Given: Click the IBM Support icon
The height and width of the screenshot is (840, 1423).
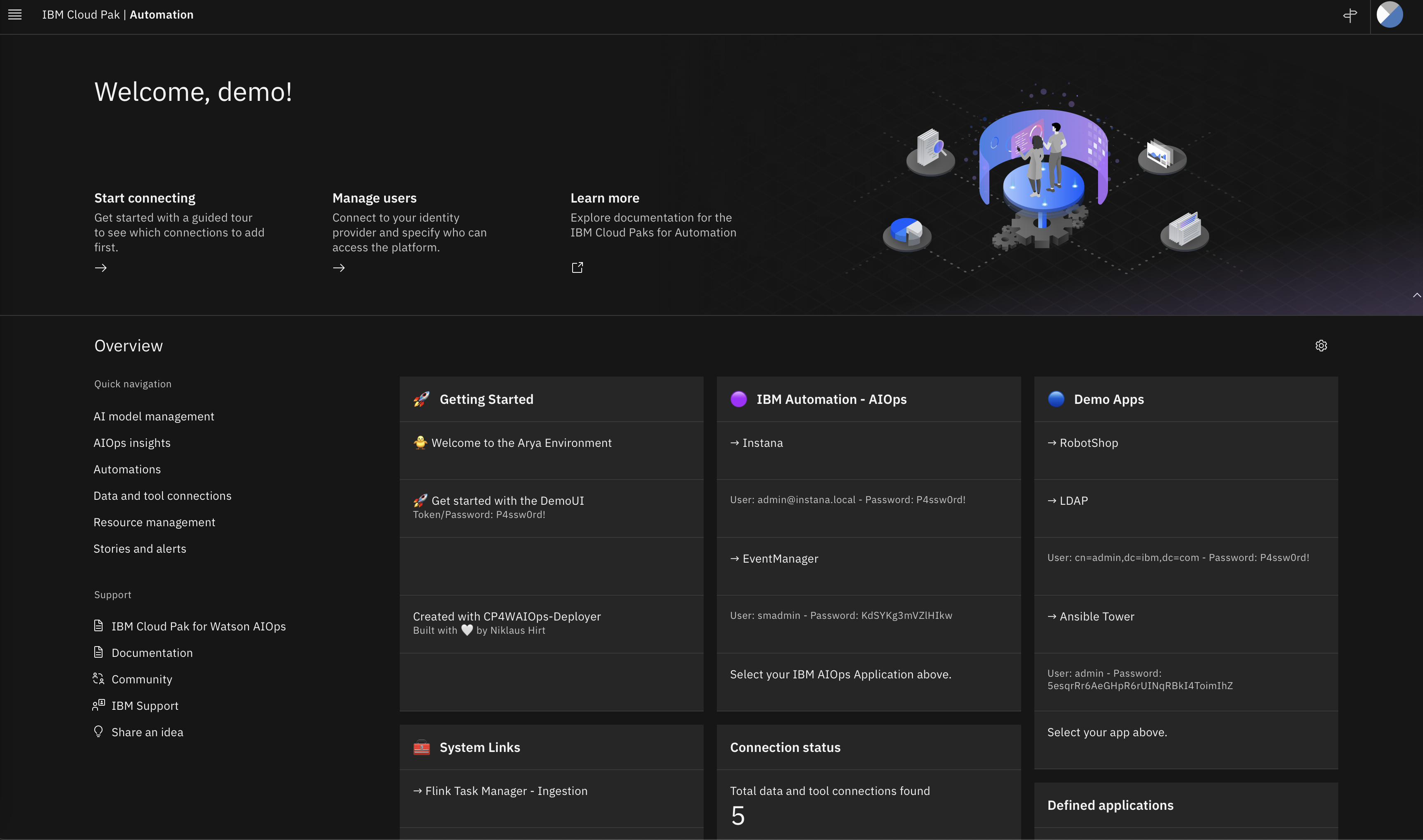Looking at the screenshot, I should [x=98, y=705].
